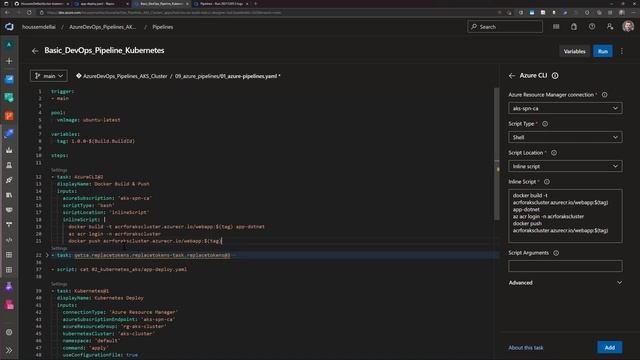Image resolution: width=640 pixels, height=360 pixels.
Task: Open the work items list icon in header
Action: pyautogui.click(x=556, y=27)
